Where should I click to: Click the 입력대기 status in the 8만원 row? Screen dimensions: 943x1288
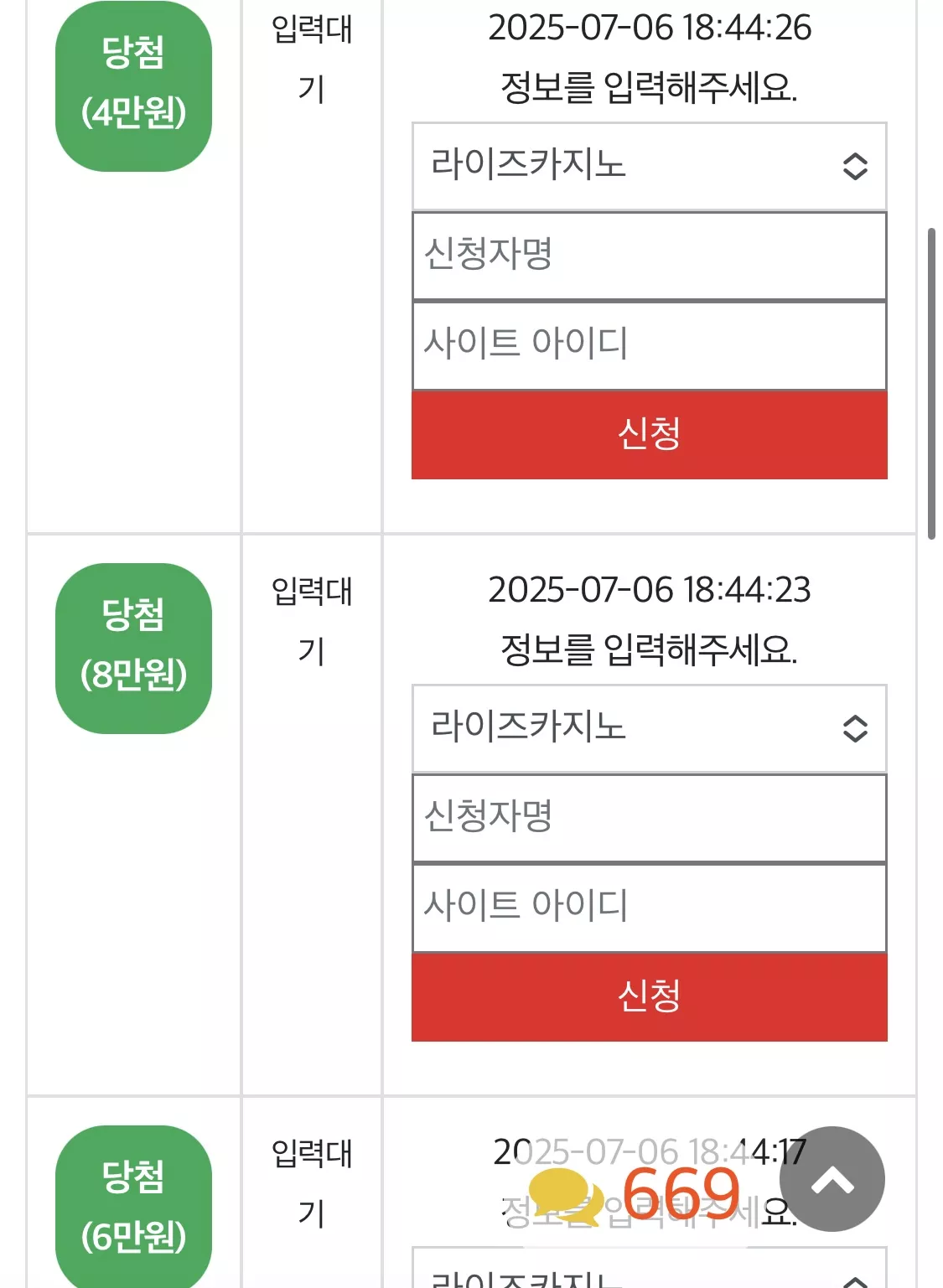click(x=312, y=621)
